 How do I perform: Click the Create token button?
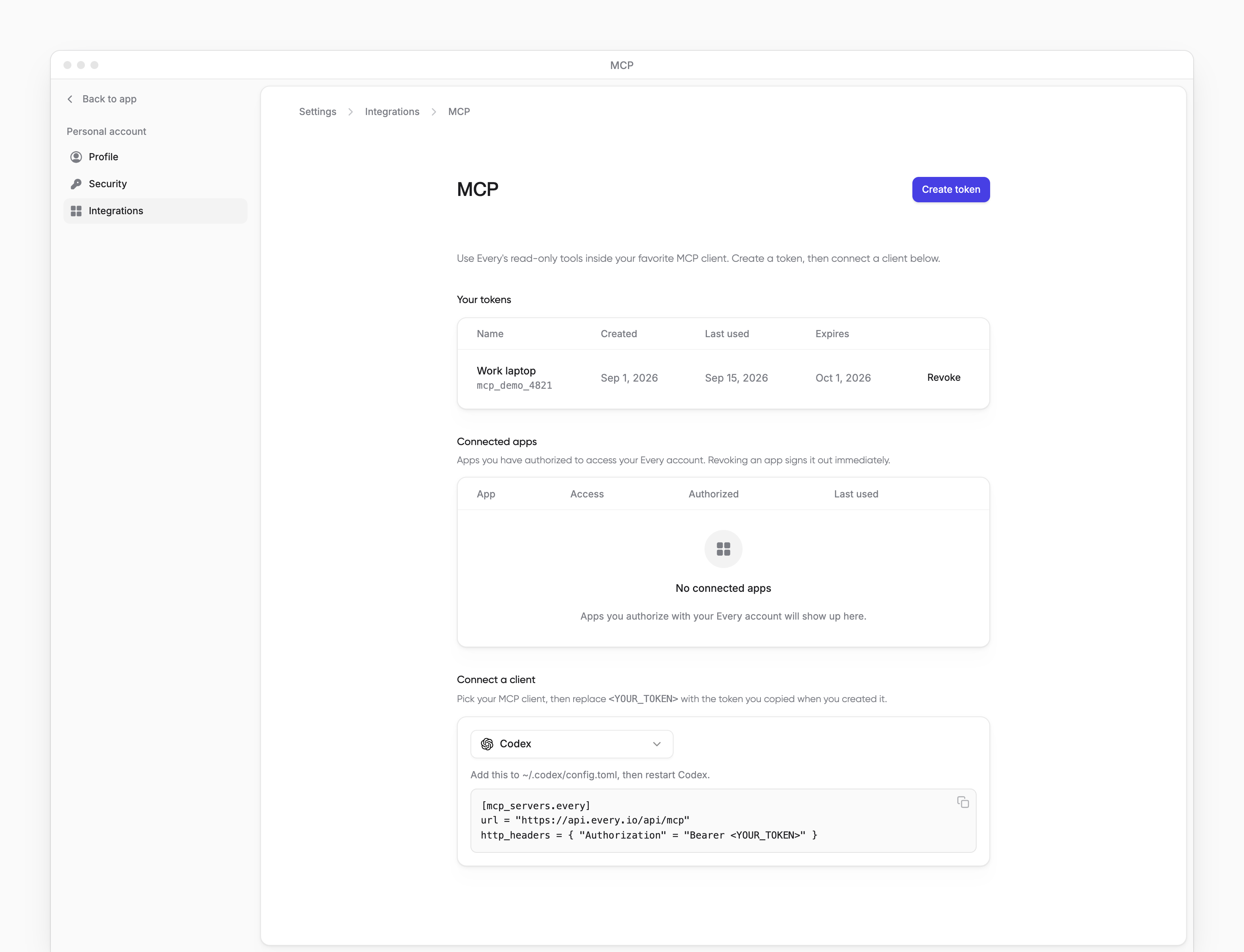(x=950, y=189)
